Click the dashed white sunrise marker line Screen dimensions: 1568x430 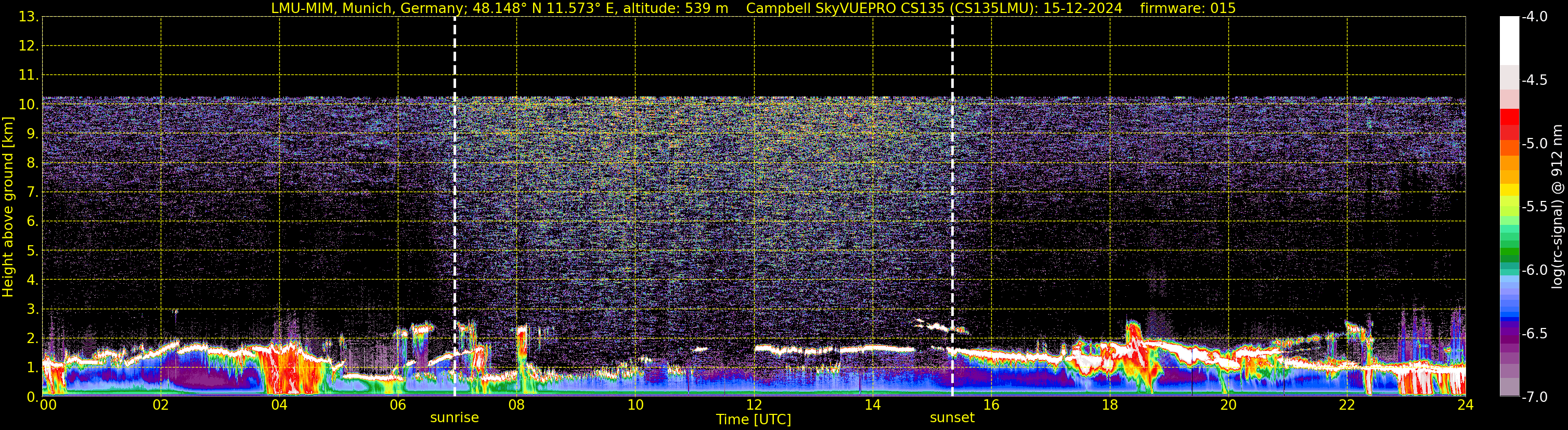point(455,207)
